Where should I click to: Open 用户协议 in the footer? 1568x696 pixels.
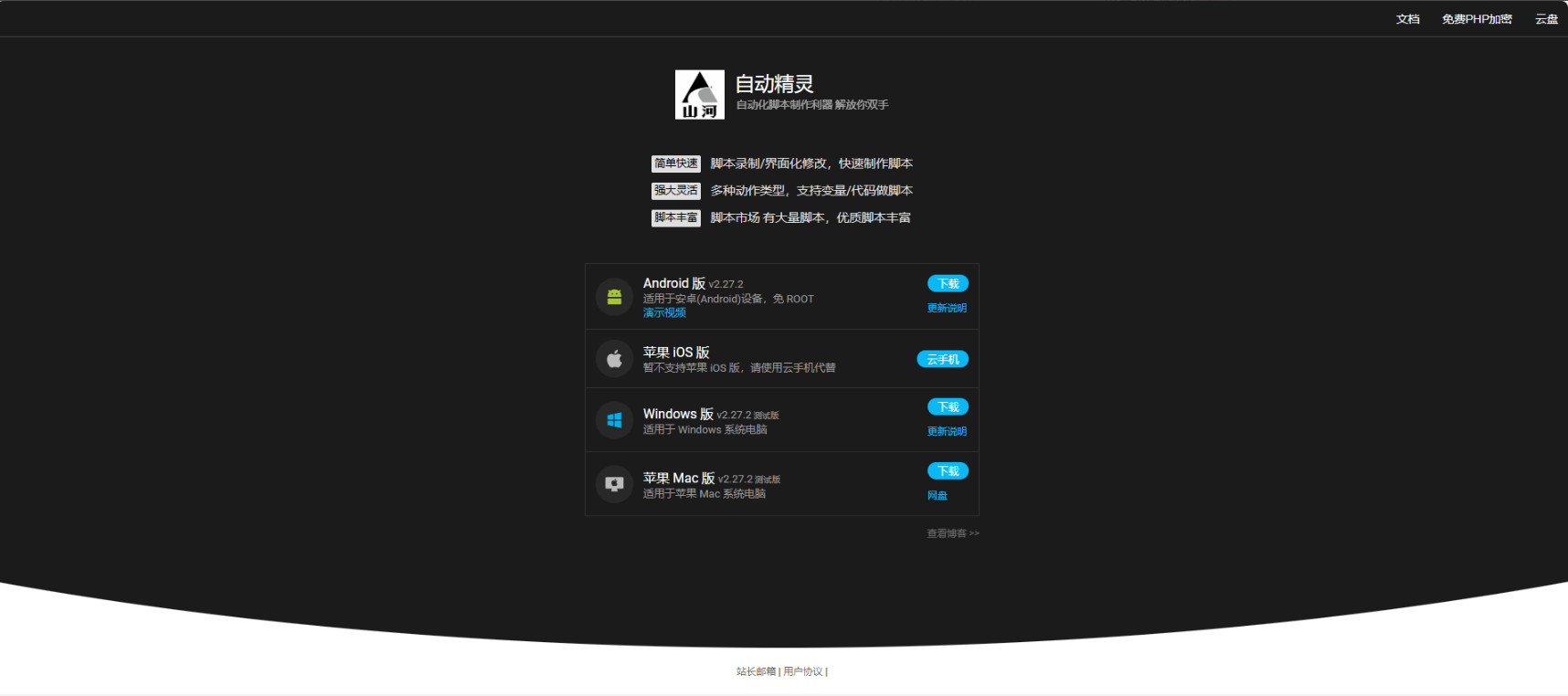point(803,671)
